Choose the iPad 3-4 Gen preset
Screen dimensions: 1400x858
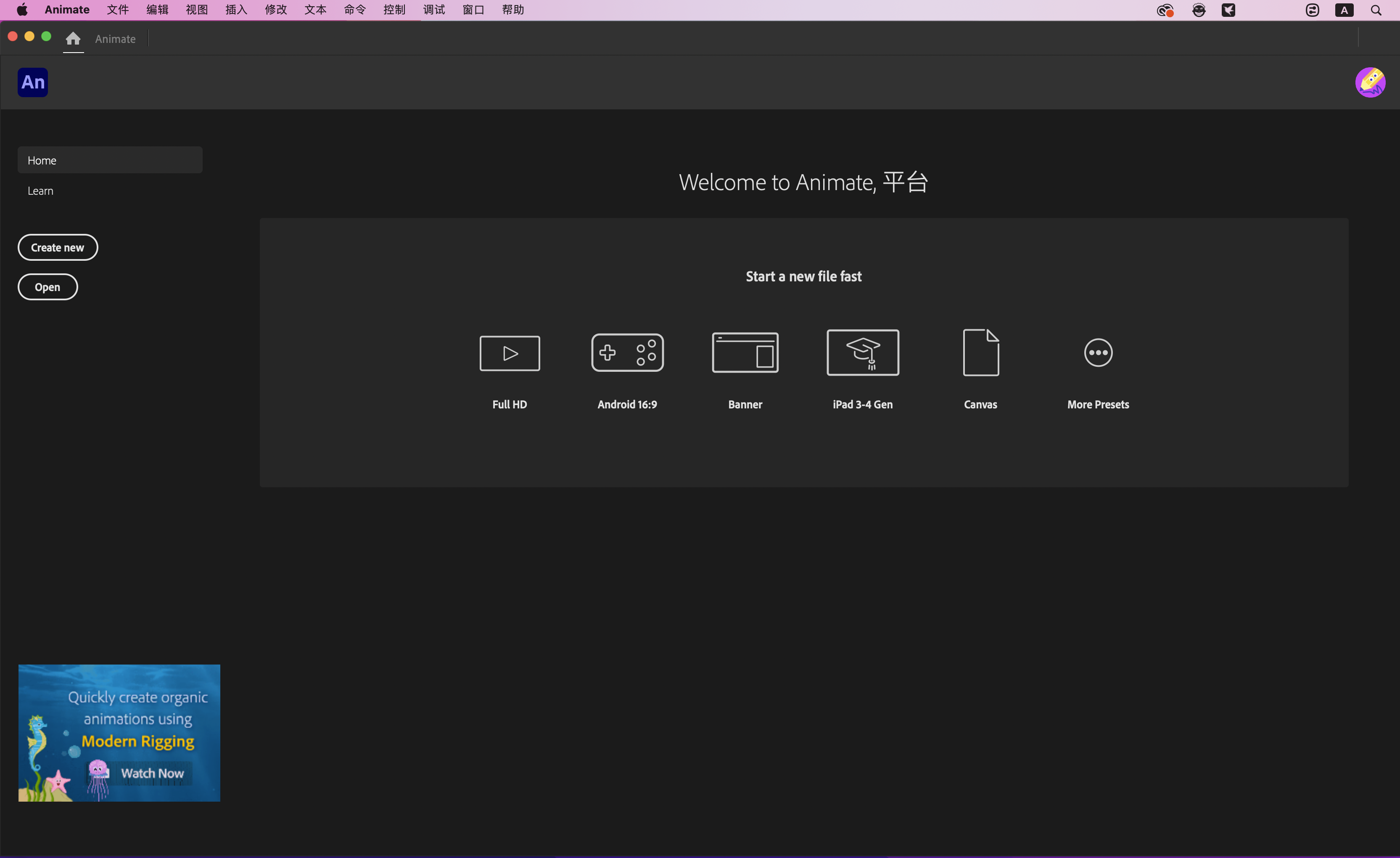click(862, 370)
